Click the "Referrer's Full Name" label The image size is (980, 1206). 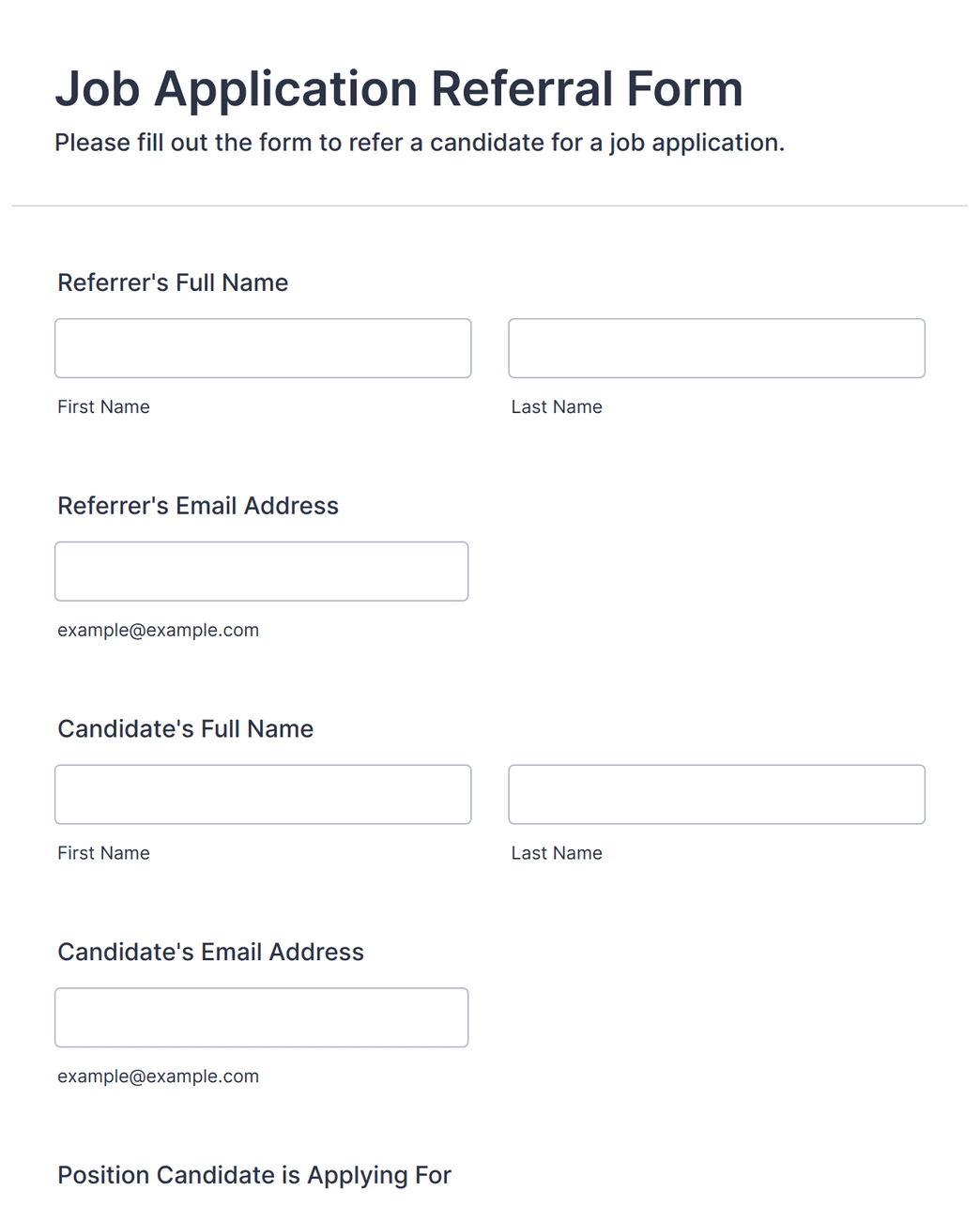click(173, 282)
